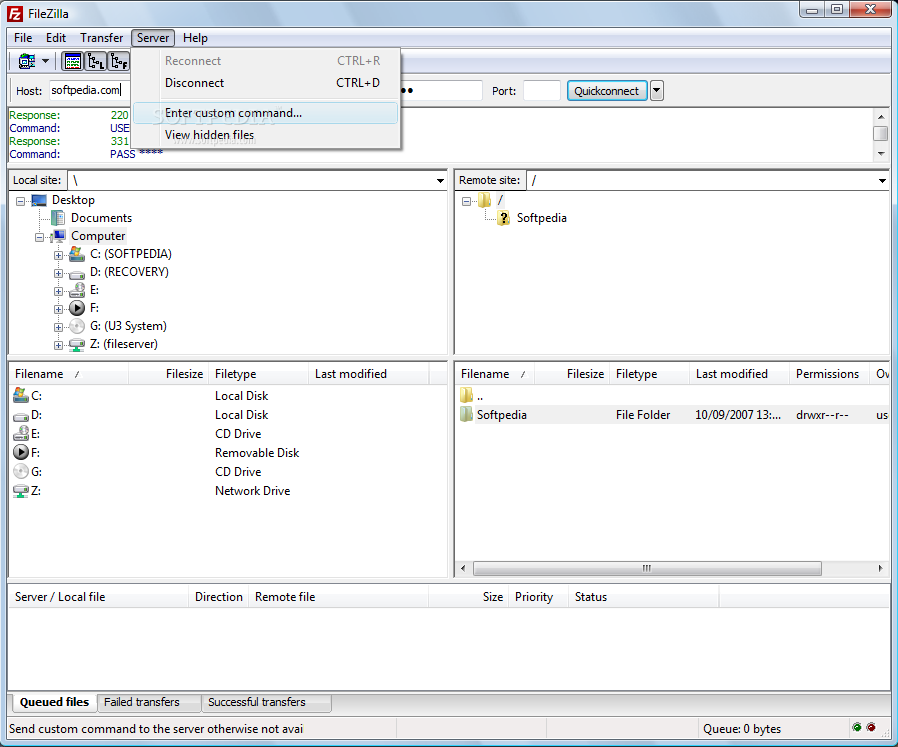The image size is (898, 747).
Task: Select Softpedia folder in remote file list
Action: pyautogui.click(x=672, y=415)
